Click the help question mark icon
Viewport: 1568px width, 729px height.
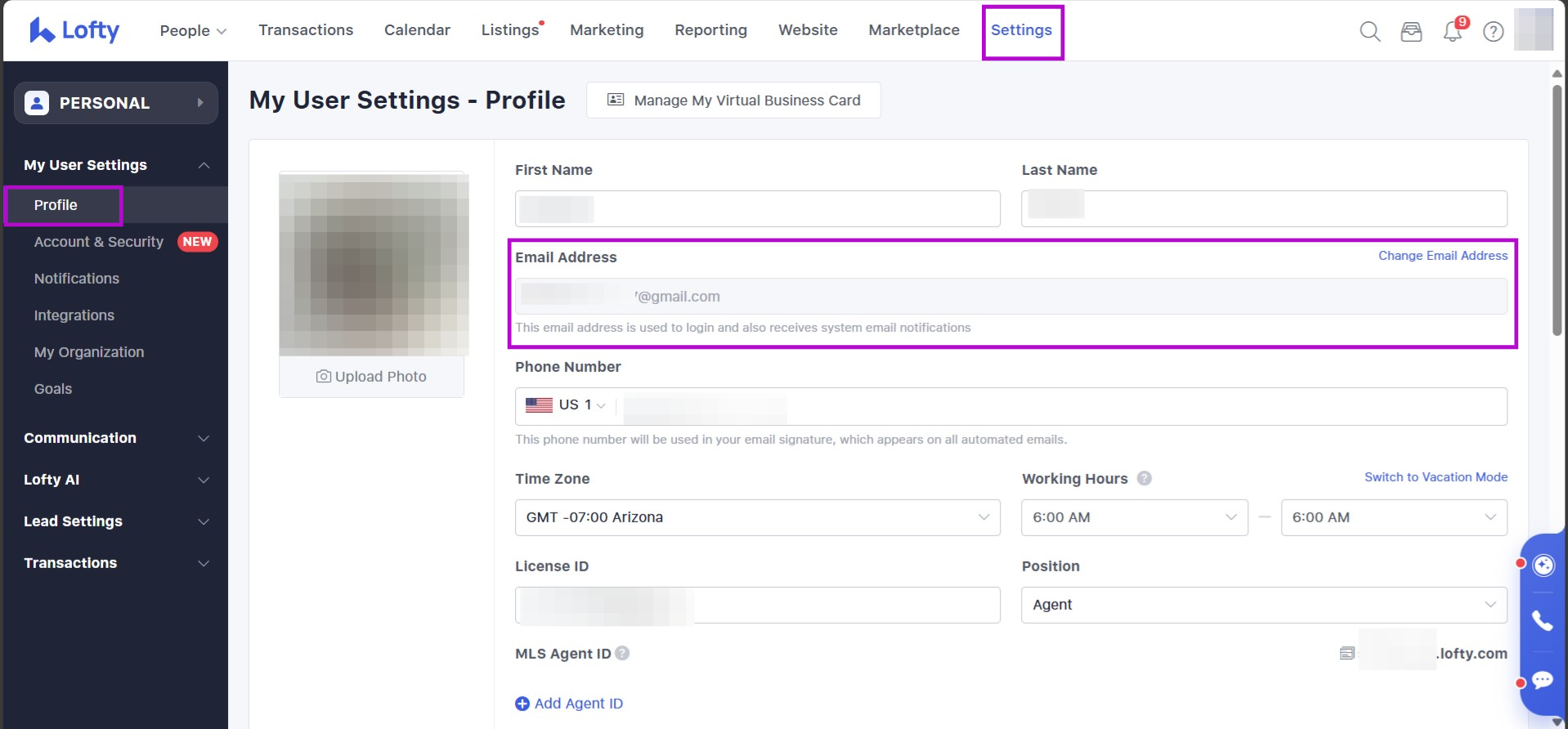[x=1493, y=31]
